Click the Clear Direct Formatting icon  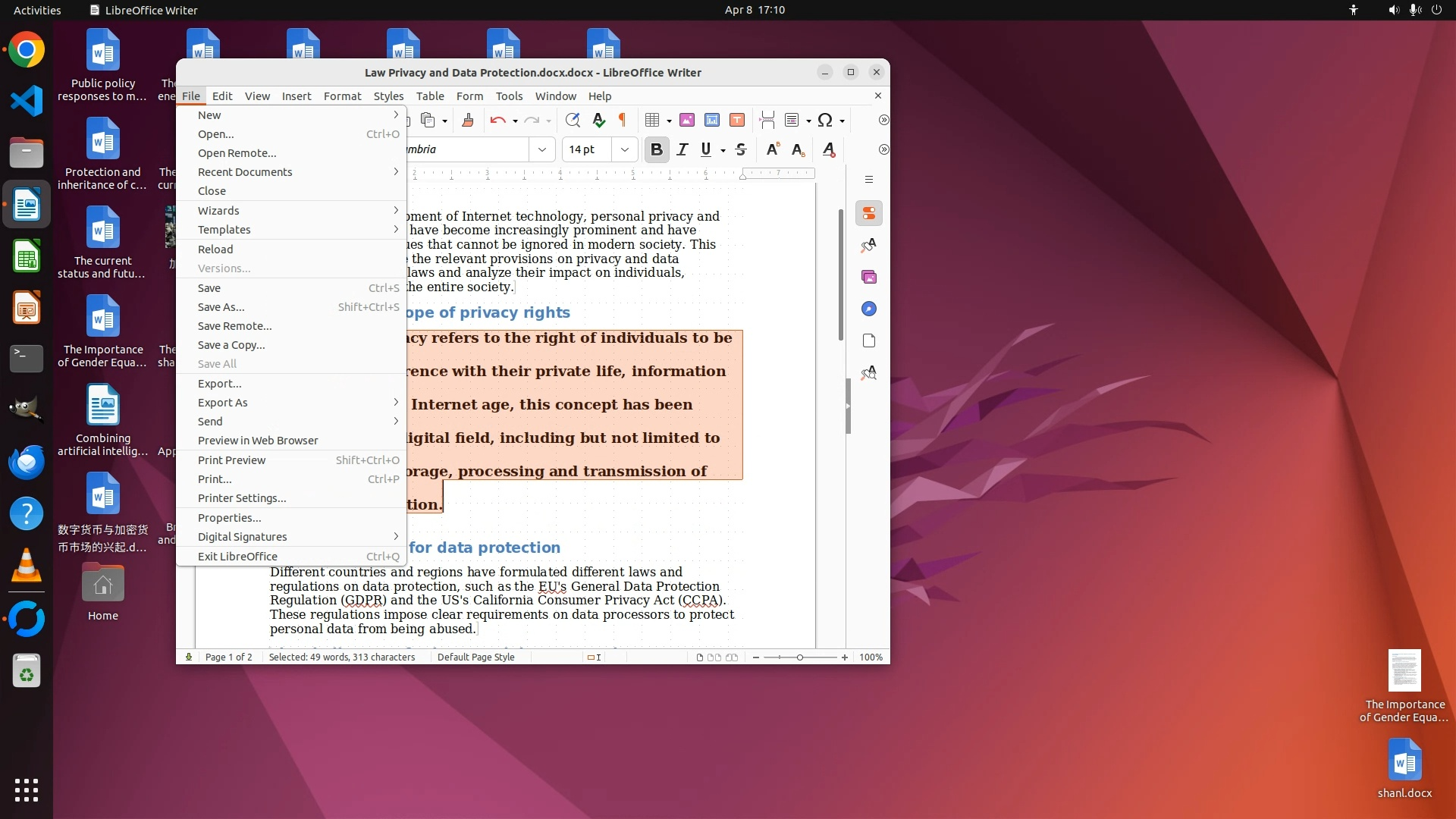tap(829, 149)
